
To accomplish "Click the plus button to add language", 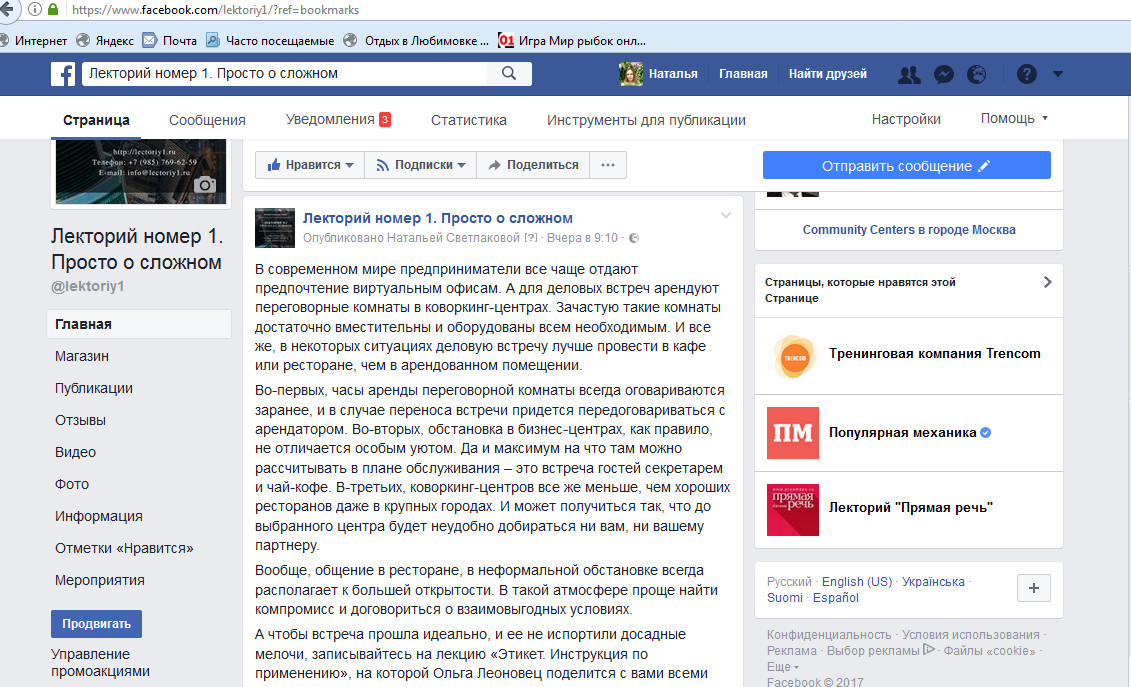I will pos(1034,588).
